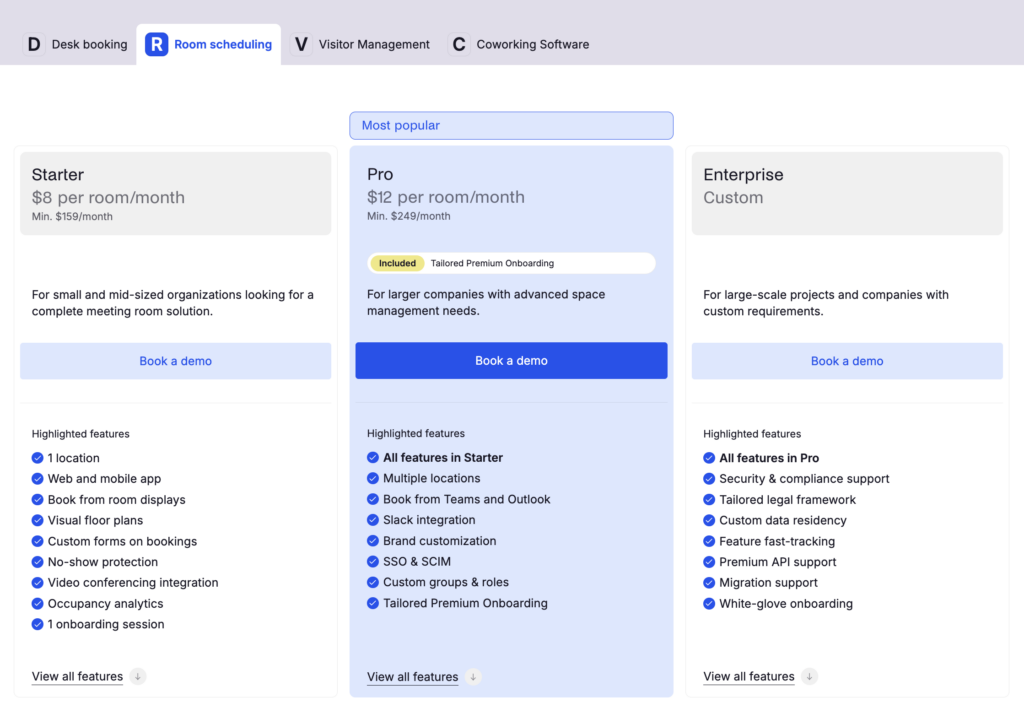The height and width of the screenshot is (713, 1024).
Task: Click the down-arrow icon in Starter plan
Action: click(x=138, y=676)
